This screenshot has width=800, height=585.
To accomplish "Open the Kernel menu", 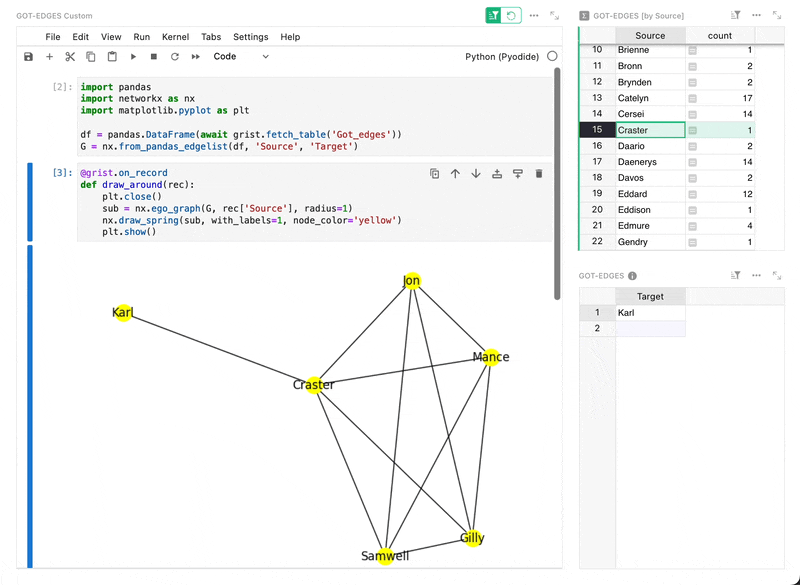I will [x=176, y=37].
